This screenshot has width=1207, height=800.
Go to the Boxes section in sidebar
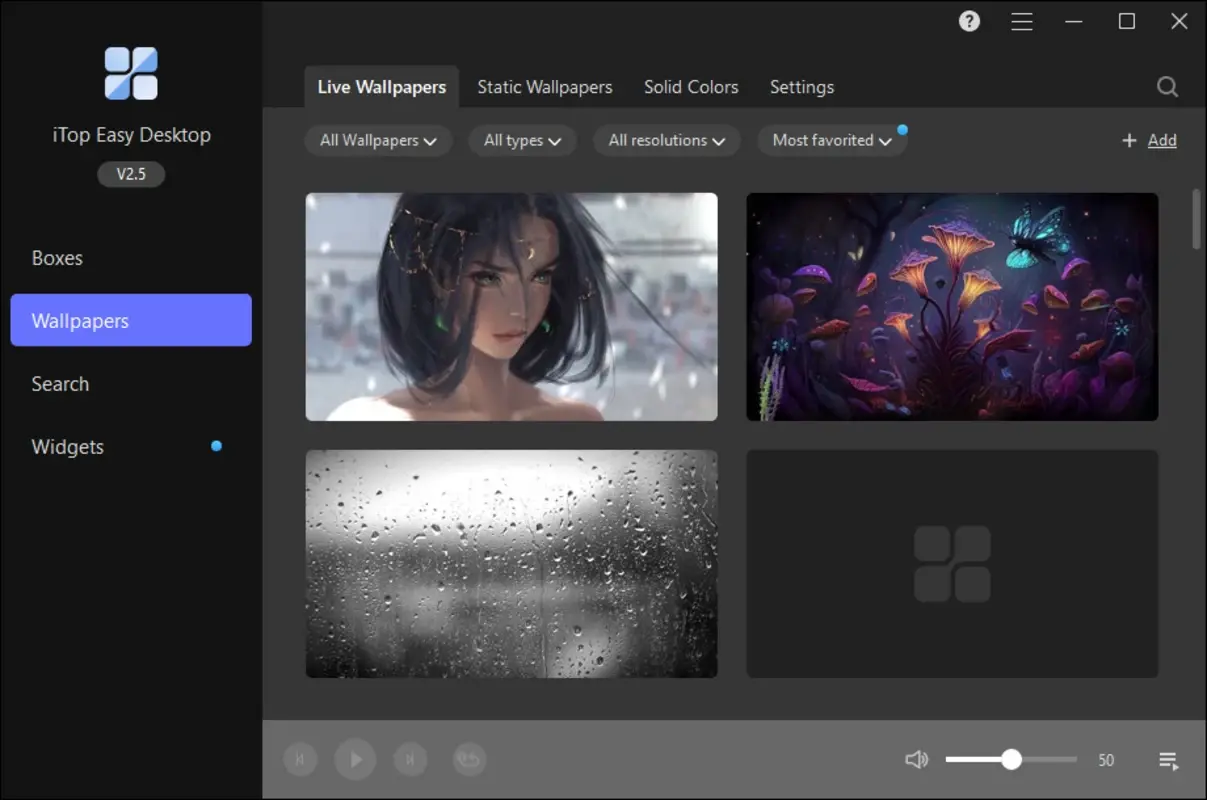pos(57,257)
